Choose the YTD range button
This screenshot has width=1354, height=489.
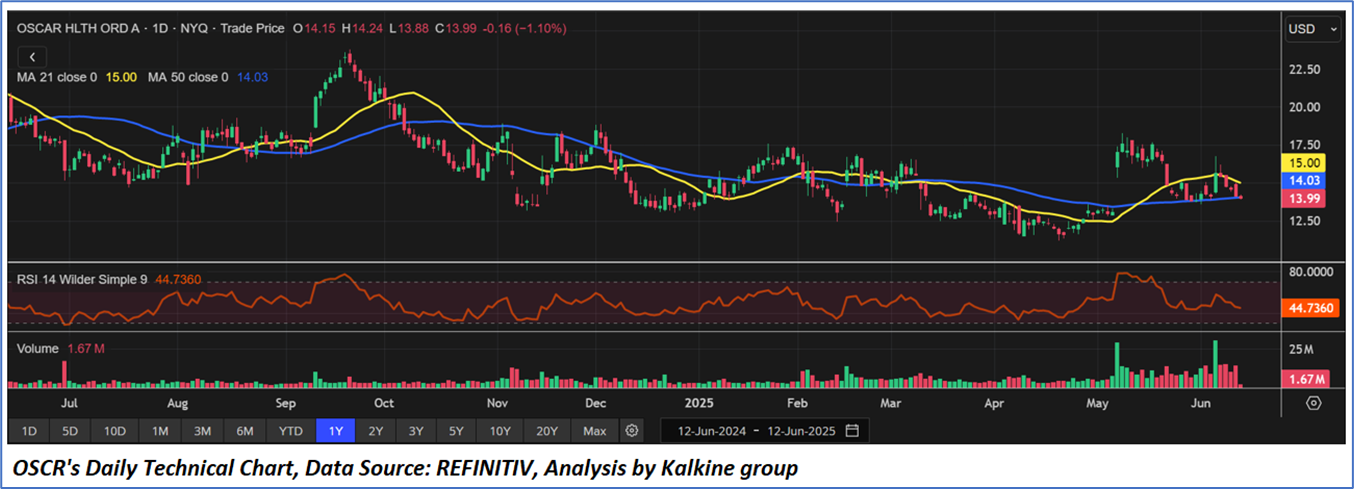pyautogui.click(x=291, y=431)
